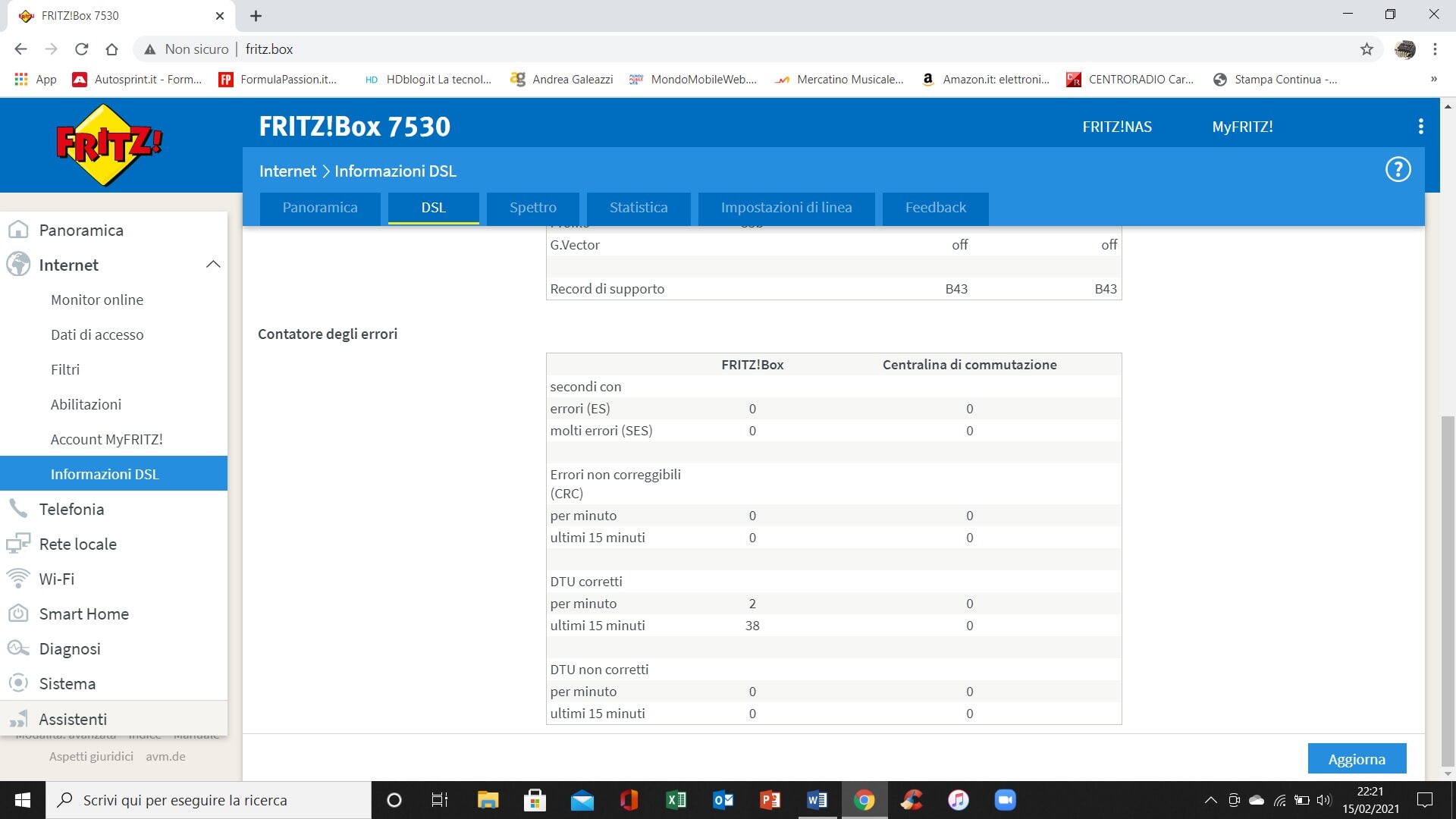
Task: Open the Cortana circle icon
Action: [x=394, y=800]
